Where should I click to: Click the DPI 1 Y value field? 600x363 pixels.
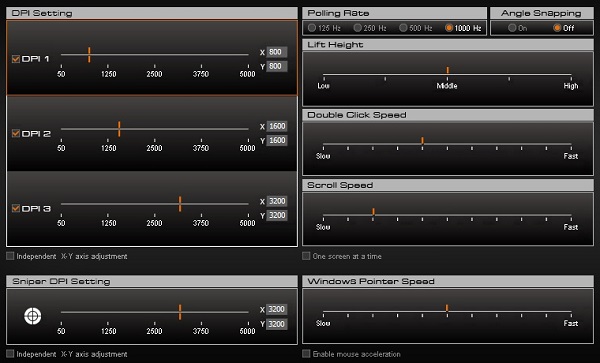pyautogui.click(x=277, y=66)
